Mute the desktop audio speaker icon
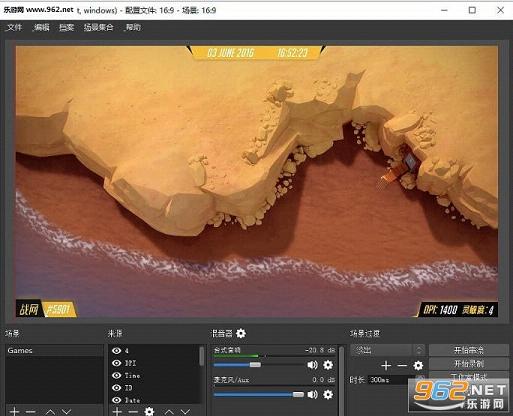The height and width of the screenshot is (416, 513). click(x=312, y=365)
